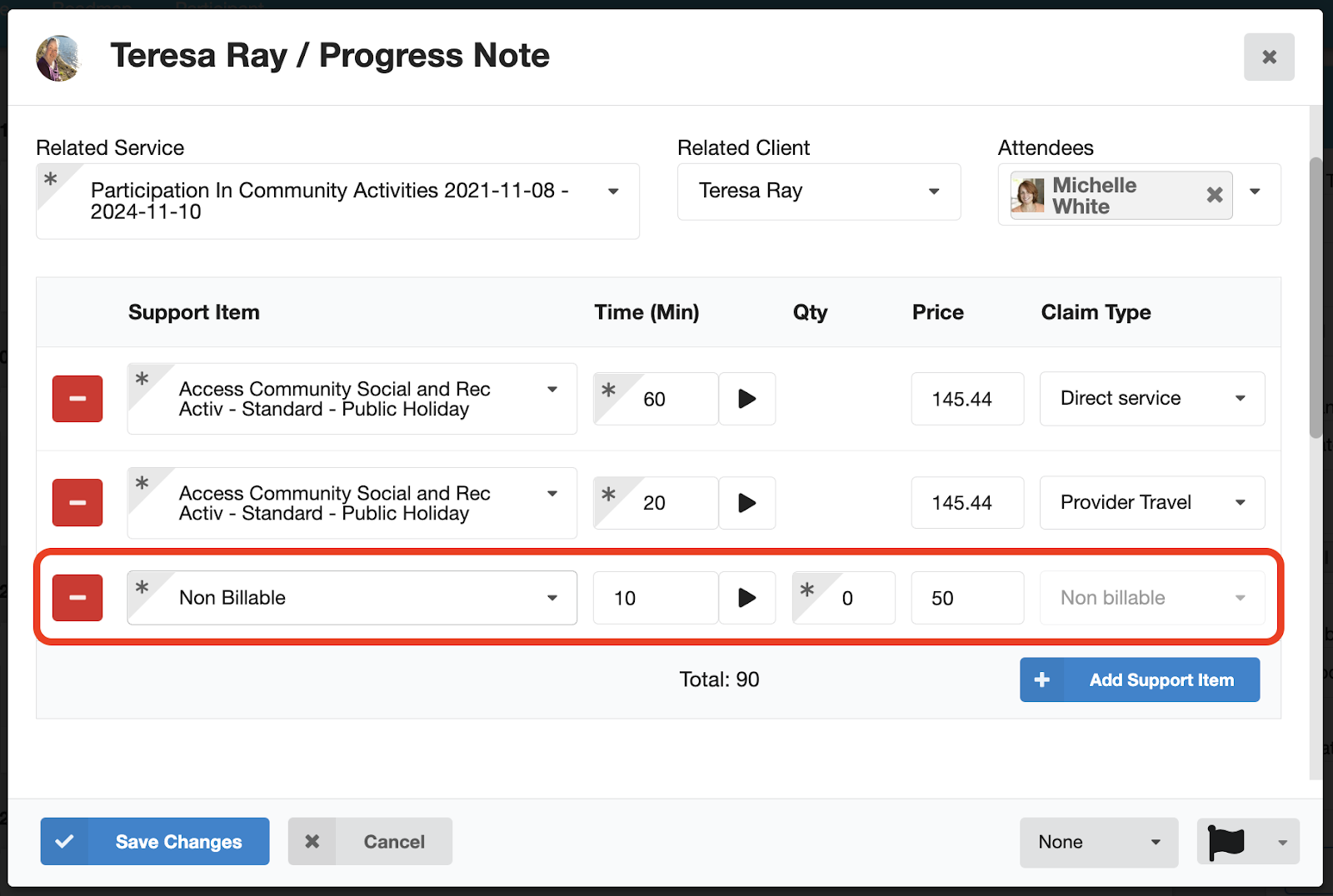Open the Non Billable support item dropdown
The height and width of the screenshot is (896, 1333).
tap(352, 598)
